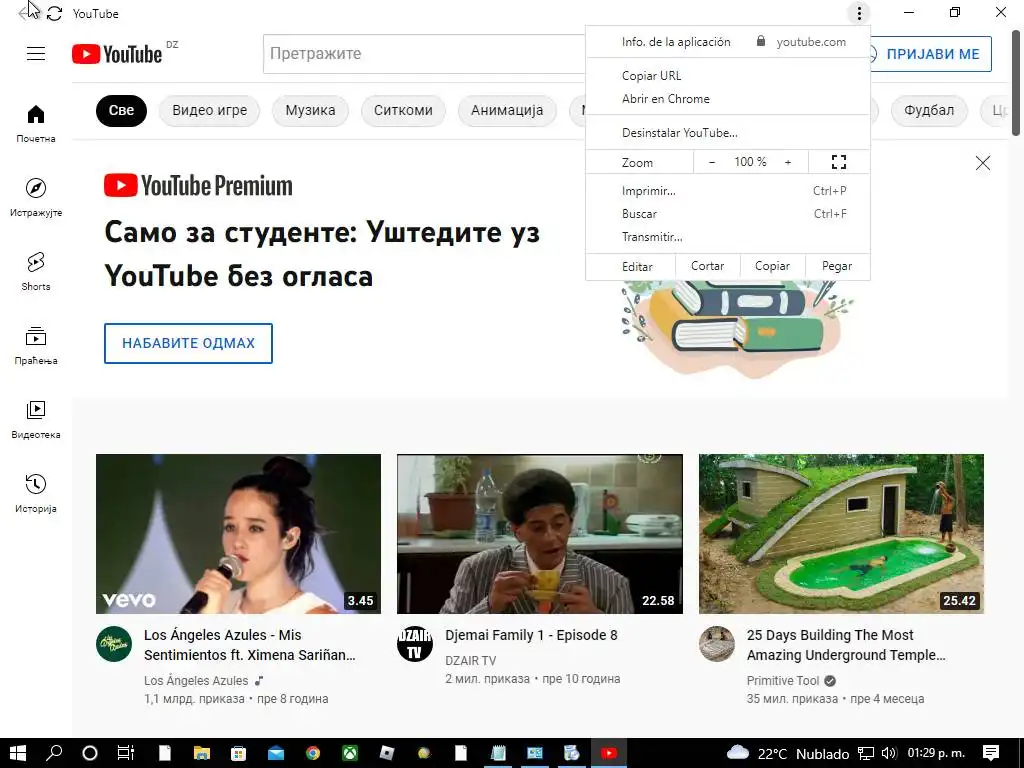Viewport: 1024px width, 768px height.
Task: Select the Фудбал chip
Action: pos(929,110)
